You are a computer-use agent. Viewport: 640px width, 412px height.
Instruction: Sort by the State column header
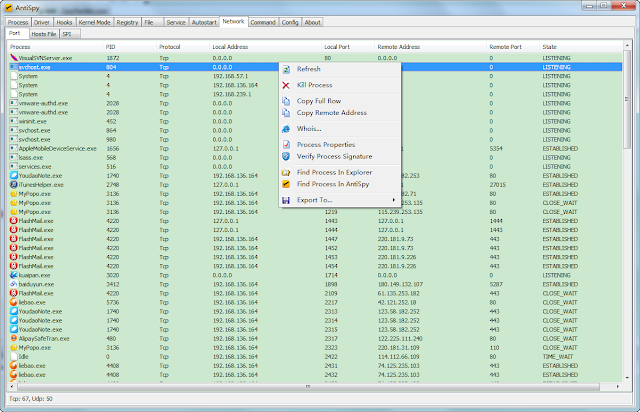click(x=581, y=47)
